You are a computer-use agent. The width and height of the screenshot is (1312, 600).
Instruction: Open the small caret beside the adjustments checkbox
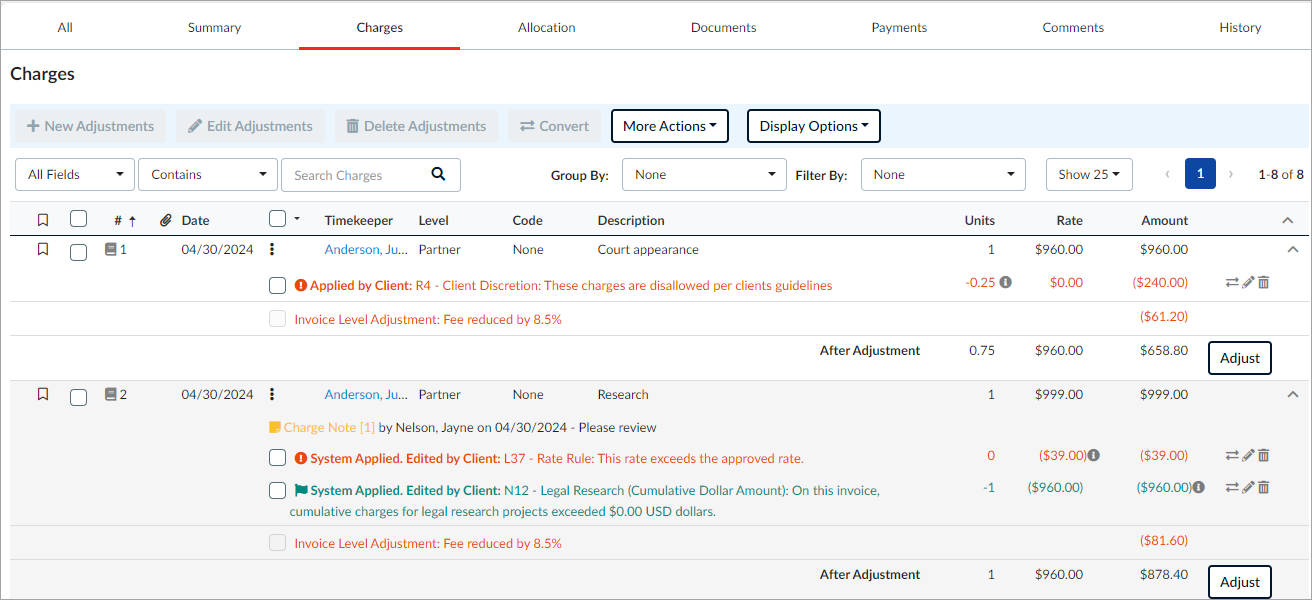coord(297,219)
